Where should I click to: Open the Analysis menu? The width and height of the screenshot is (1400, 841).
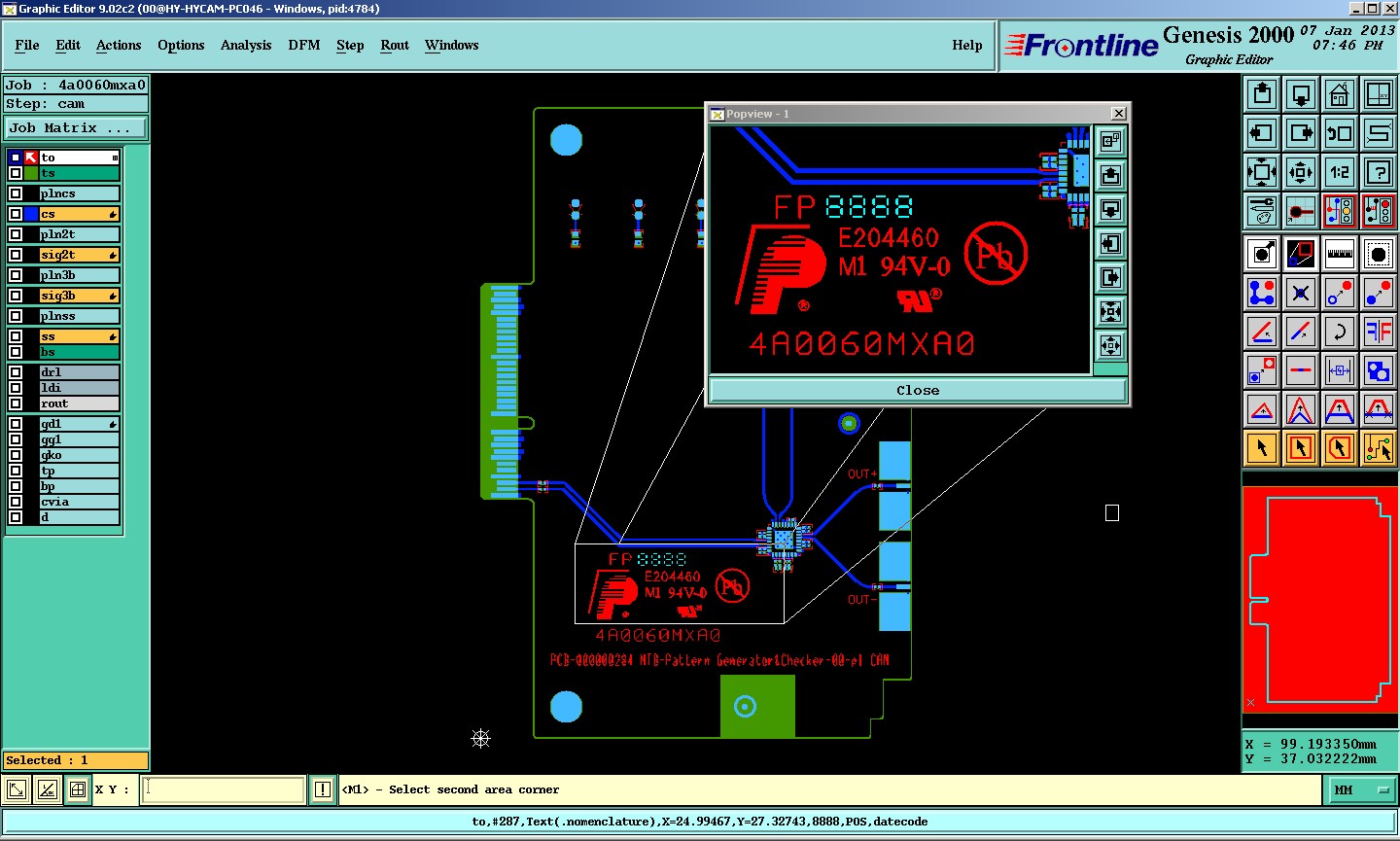coord(246,46)
